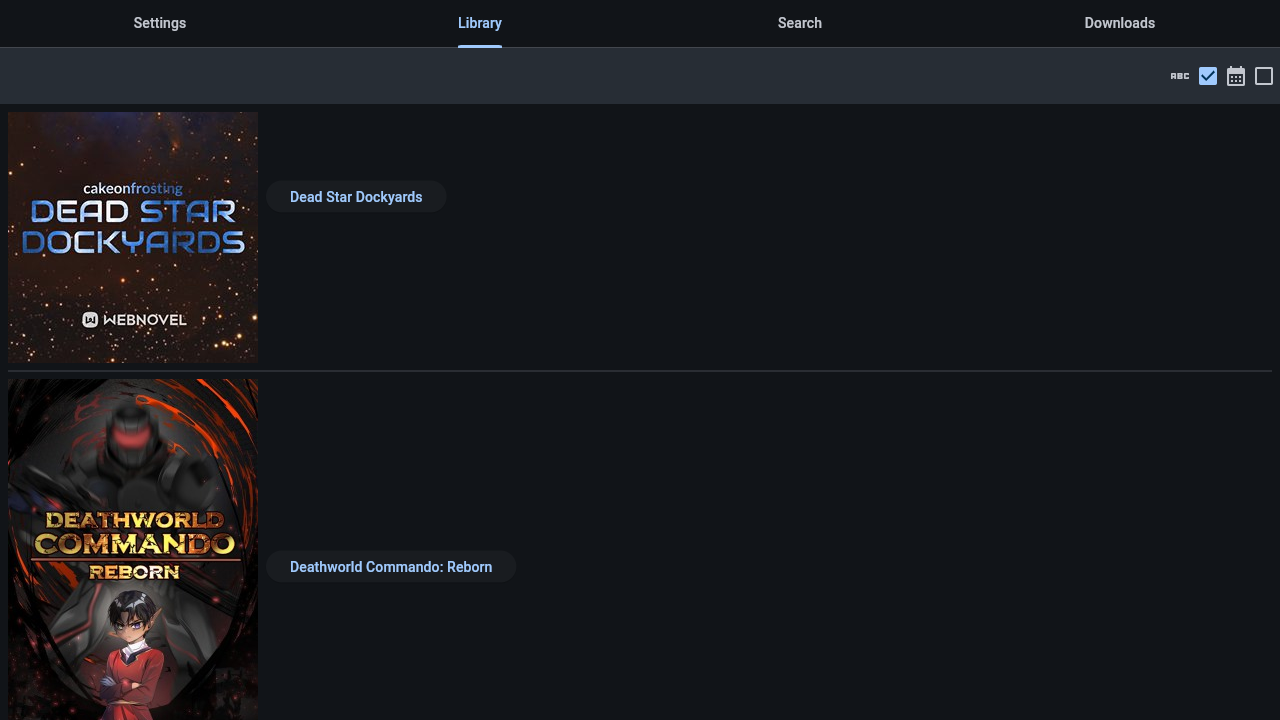Open the Dead Star Dockyards title link
The height and width of the screenshot is (720, 1280).
pos(356,197)
